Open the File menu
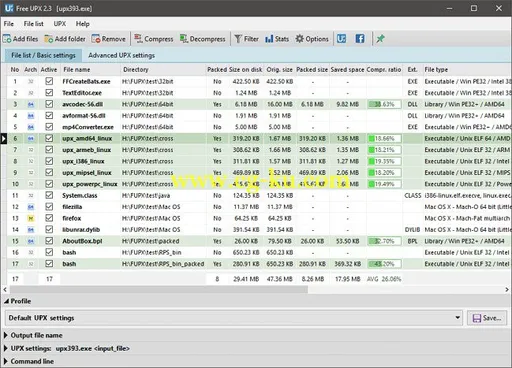Viewport: 512px width, 368px height. point(9,24)
